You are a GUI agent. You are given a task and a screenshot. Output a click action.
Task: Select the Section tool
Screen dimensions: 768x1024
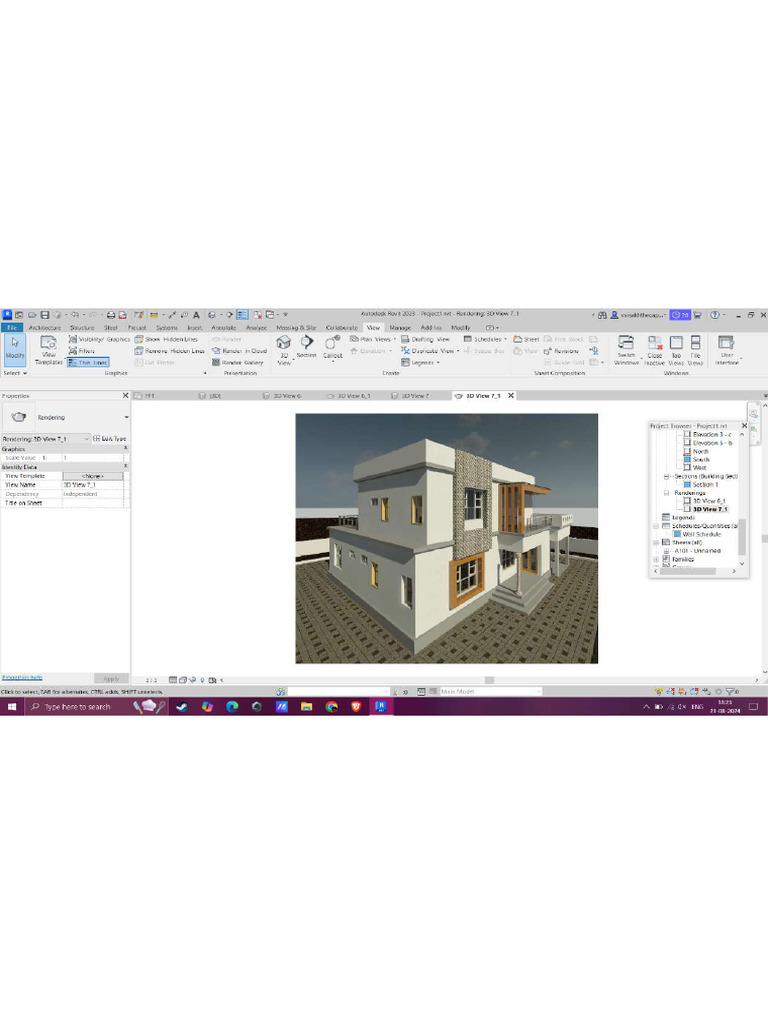click(306, 347)
